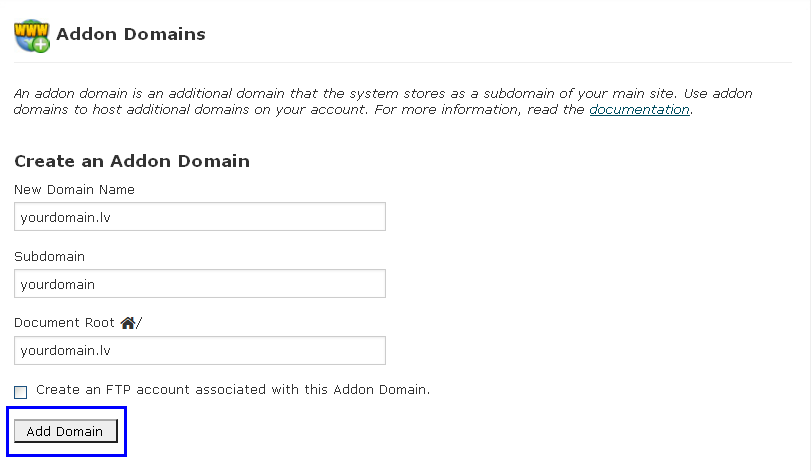Click the slash after the home icon
The height and width of the screenshot is (471, 811).
point(139,323)
